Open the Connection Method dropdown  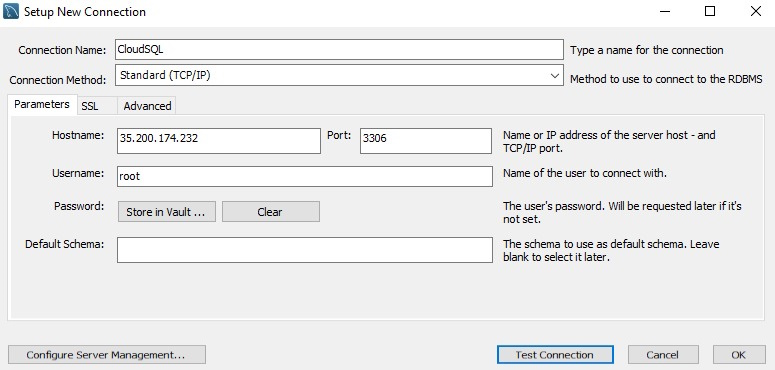pos(339,75)
